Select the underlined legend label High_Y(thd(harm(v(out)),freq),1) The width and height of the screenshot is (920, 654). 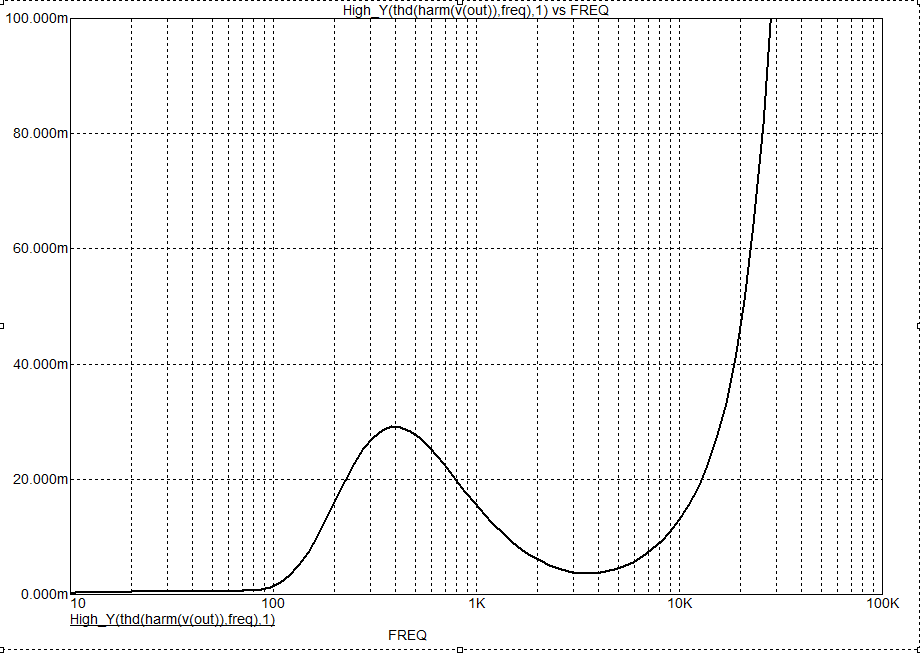(172, 619)
